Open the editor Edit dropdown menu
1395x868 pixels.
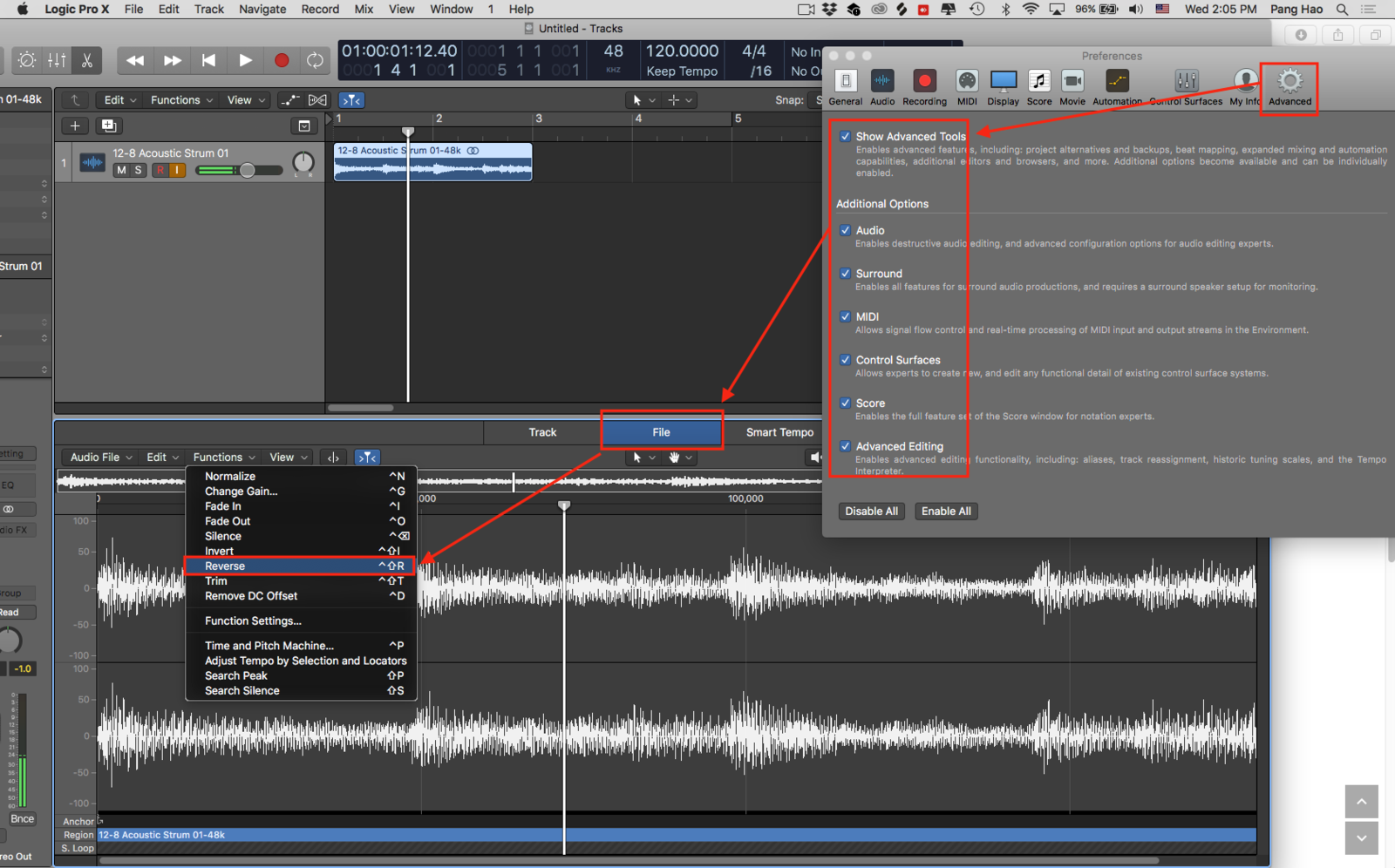[x=162, y=458]
